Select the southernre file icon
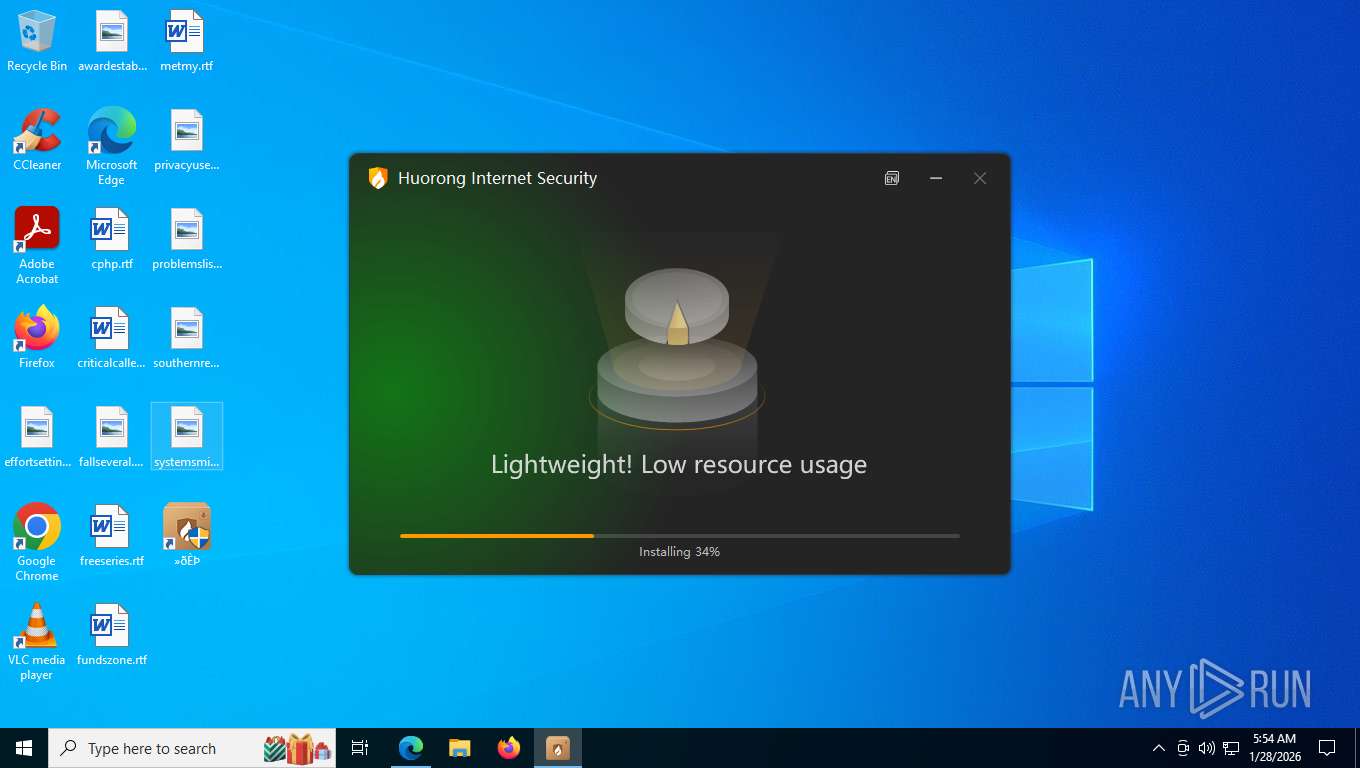Screen dimensions: 1360x768 pos(187,338)
